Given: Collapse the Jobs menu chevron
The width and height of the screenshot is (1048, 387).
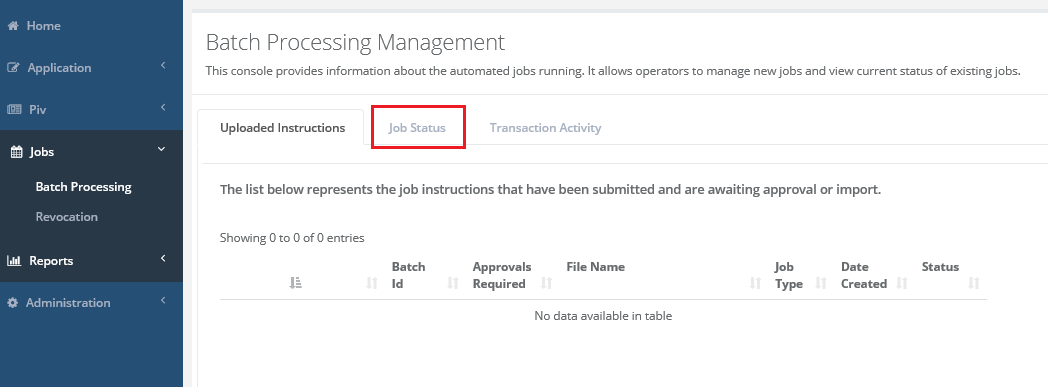Looking at the screenshot, I should pyautogui.click(x=161, y=150).
